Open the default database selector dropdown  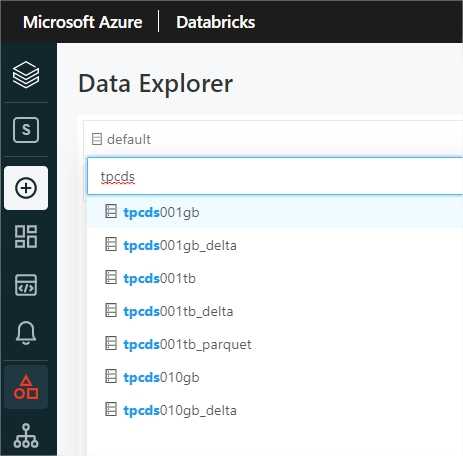click(273, 139)
